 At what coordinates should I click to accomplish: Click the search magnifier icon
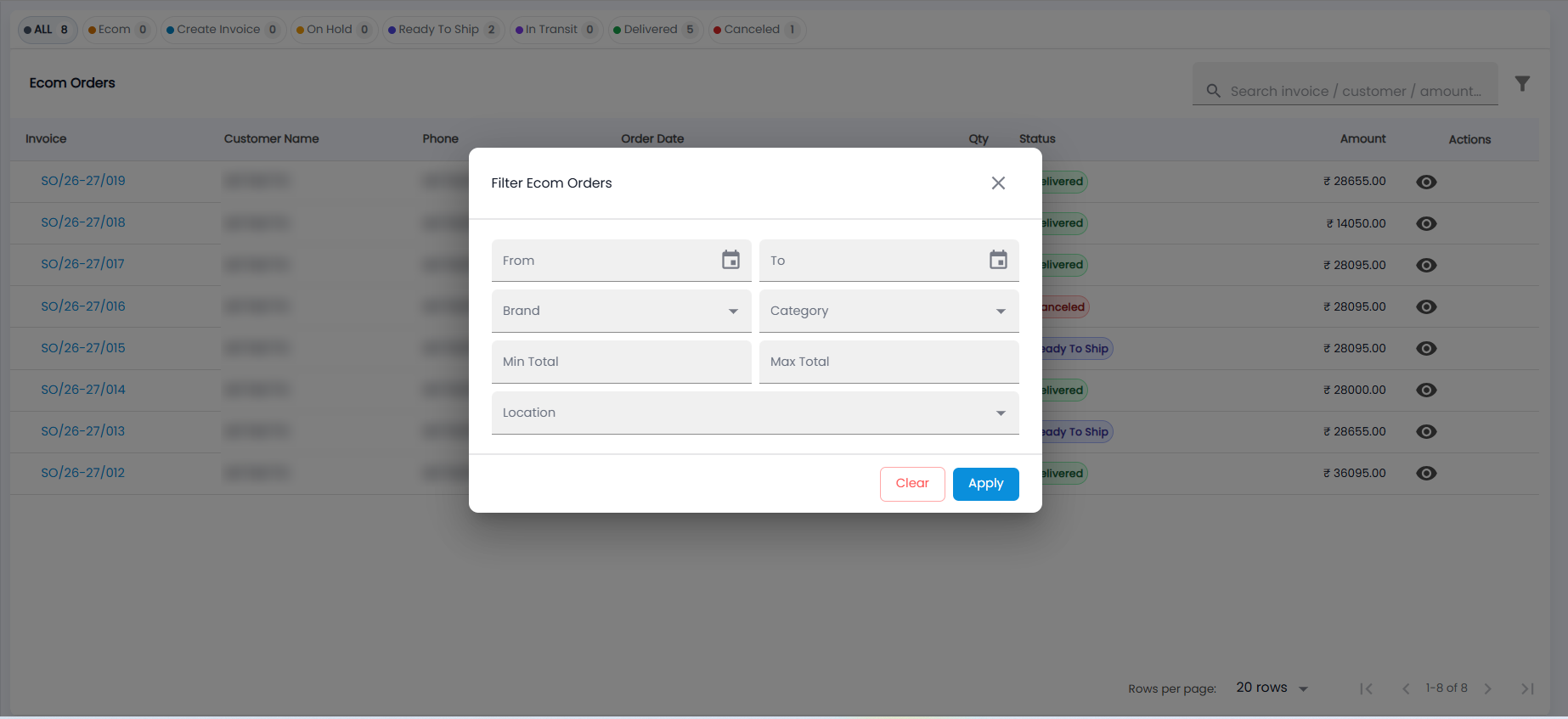point(1214,91)
